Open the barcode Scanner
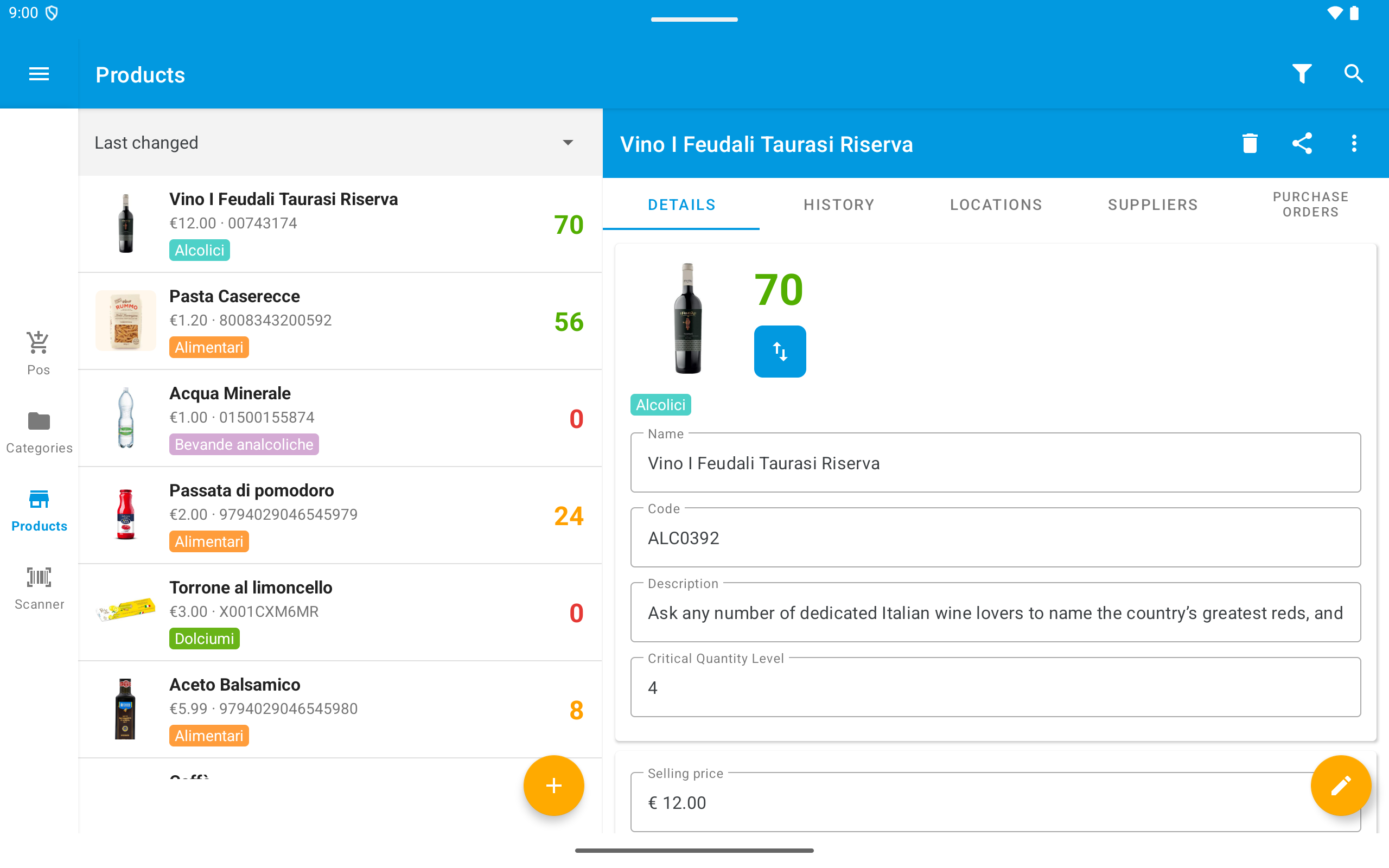The width and height of the screenshot is (1389, 868). 39,589
